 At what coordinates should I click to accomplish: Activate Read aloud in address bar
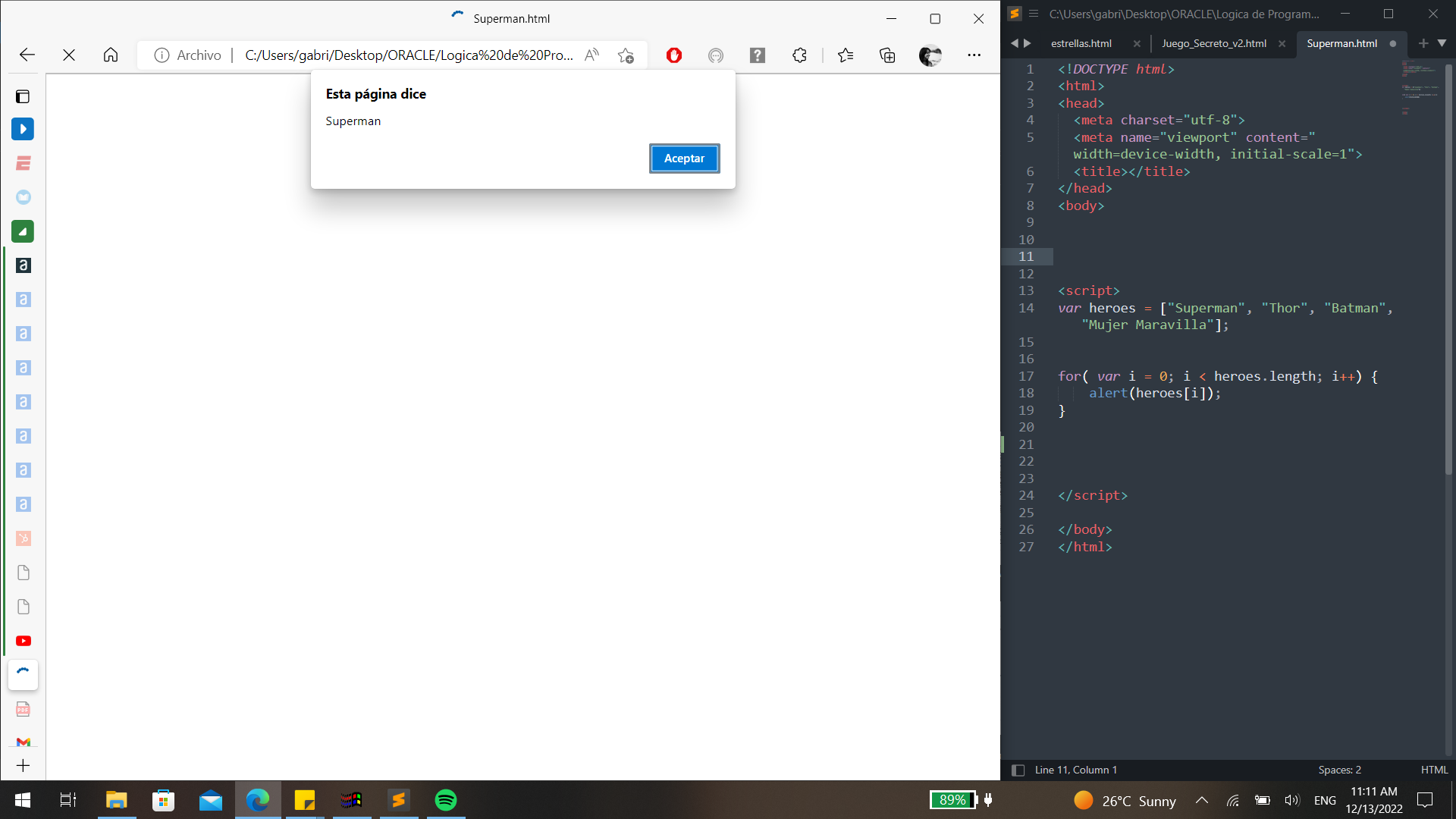tap(592, 55)
